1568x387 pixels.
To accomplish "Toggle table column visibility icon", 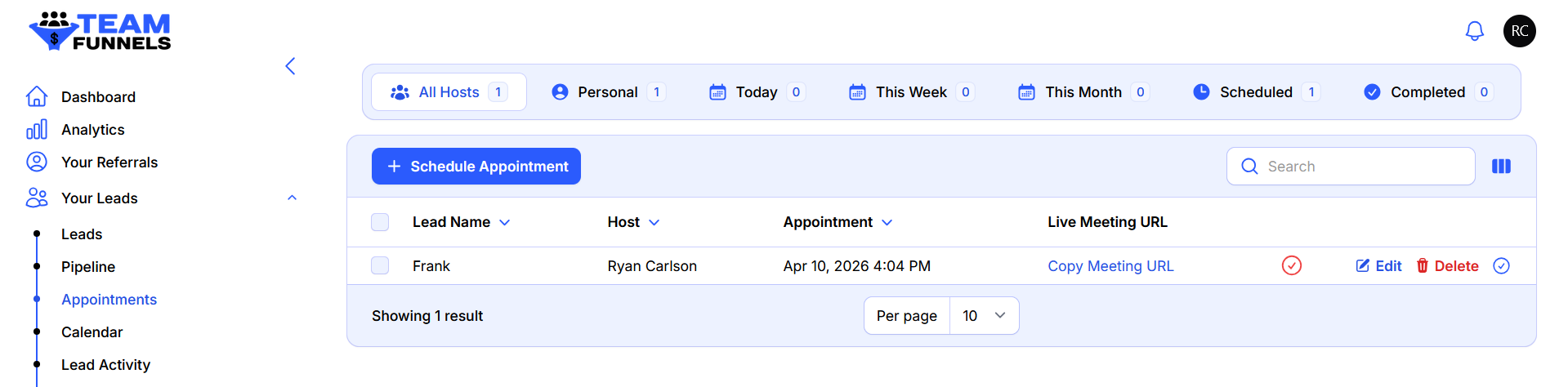I will click(x=1501, y=167).
